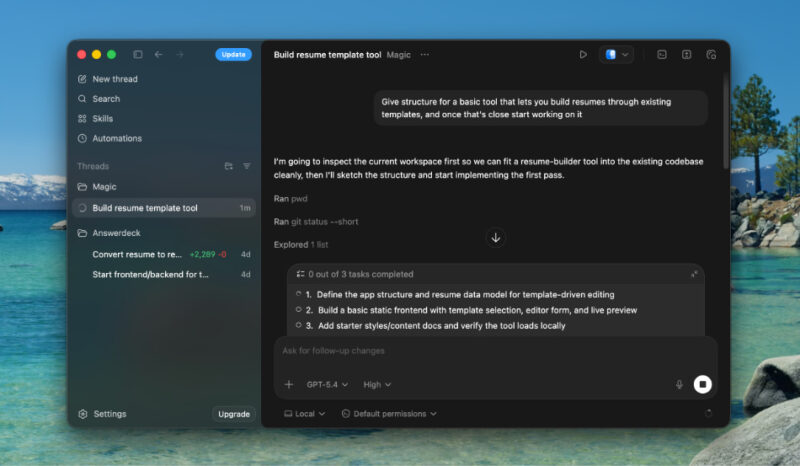
Task: Toggle the terminal panel icon
Action: [x=661, y=55]
